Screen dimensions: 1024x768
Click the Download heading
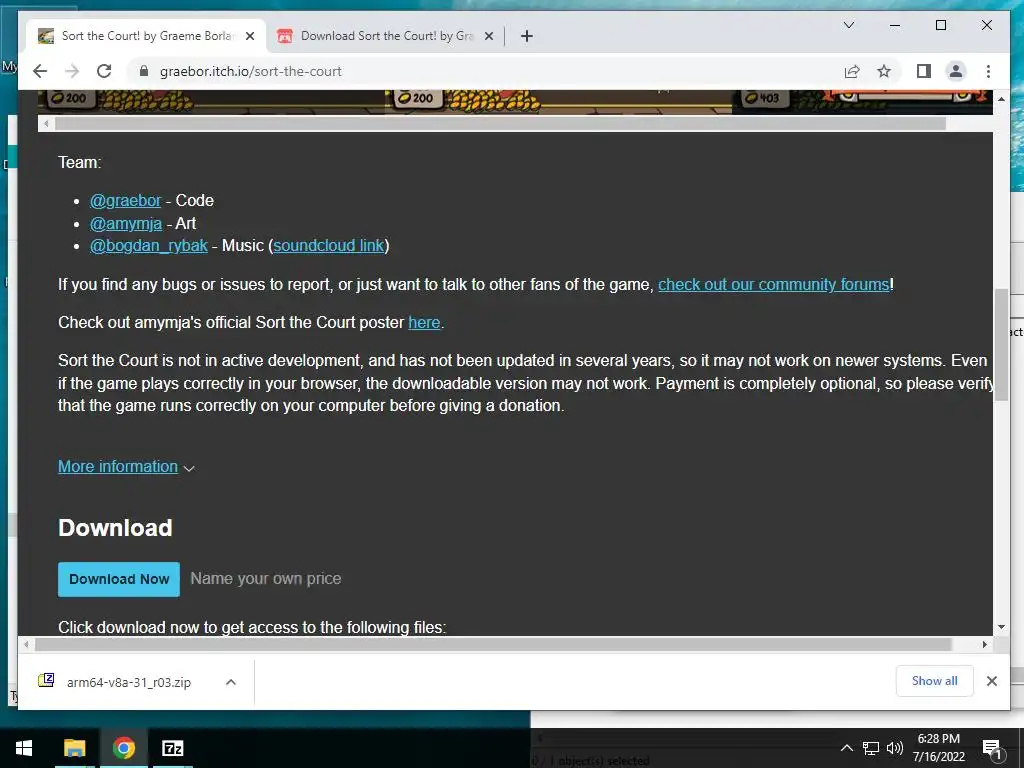click(116, 528)
